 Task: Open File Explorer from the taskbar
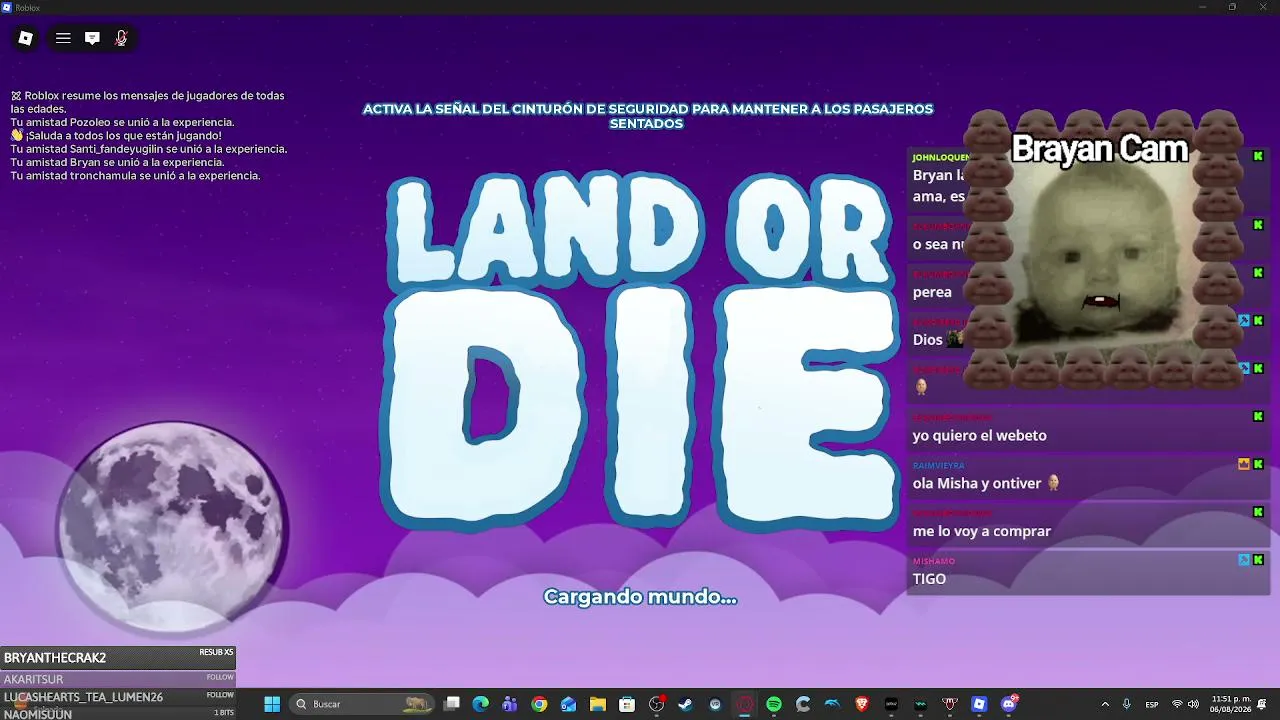pos(598,704)
